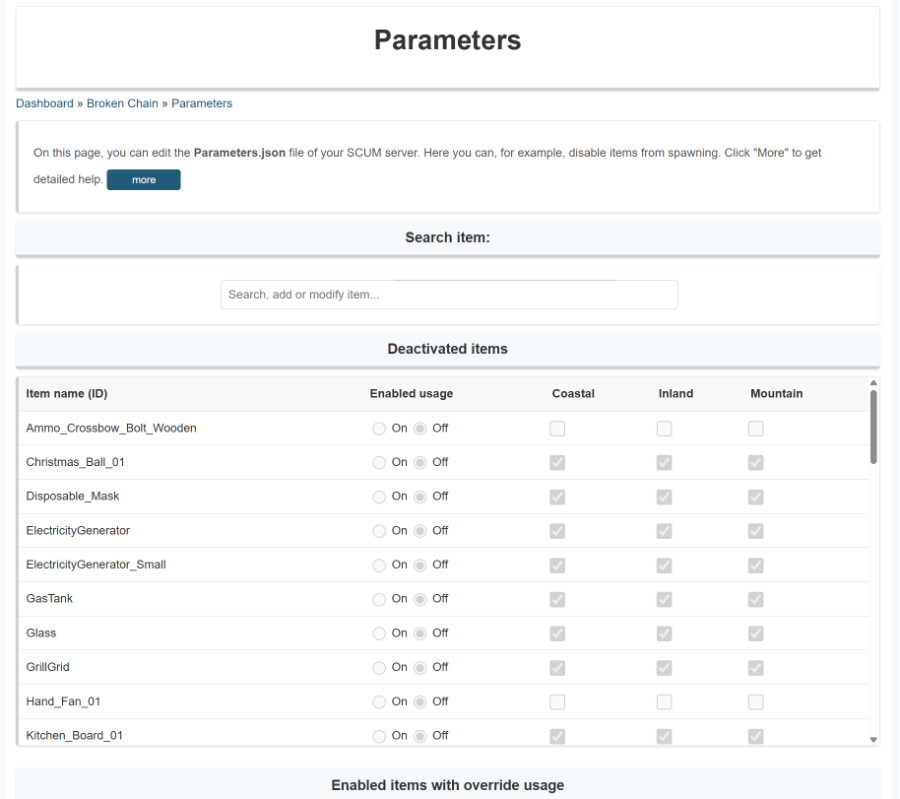Set Disposable_Mask usage to On
The height and width of the screenshot is (799, 900).
(379, 496)
